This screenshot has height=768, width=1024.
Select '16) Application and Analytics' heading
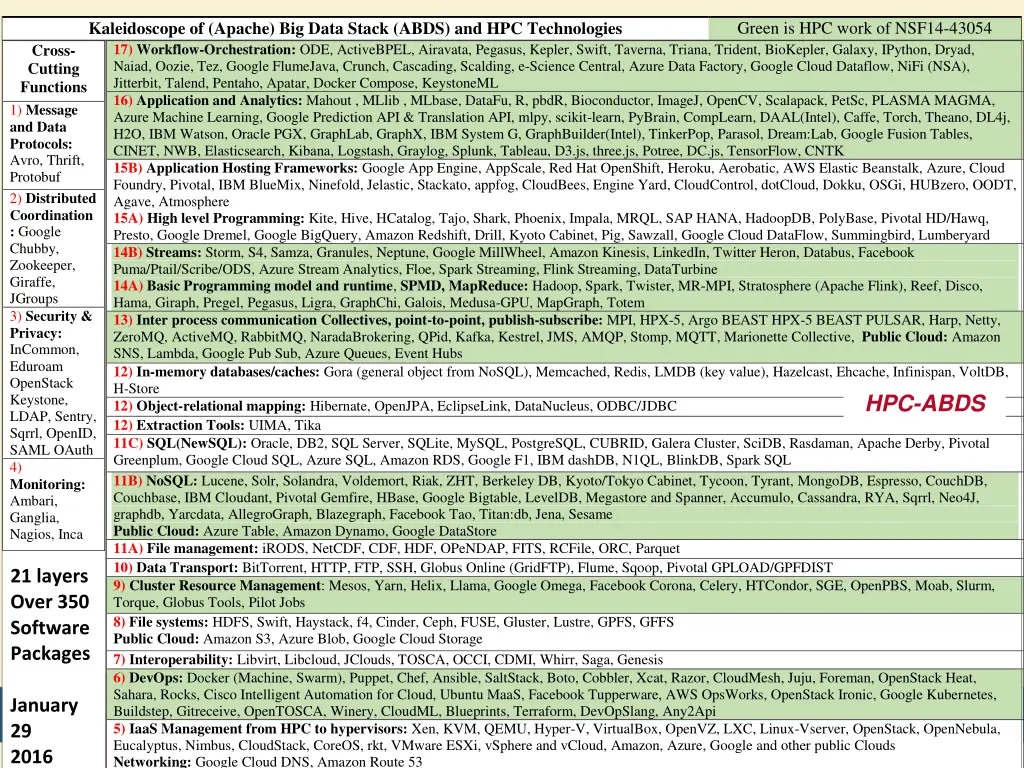pos(208,101)
